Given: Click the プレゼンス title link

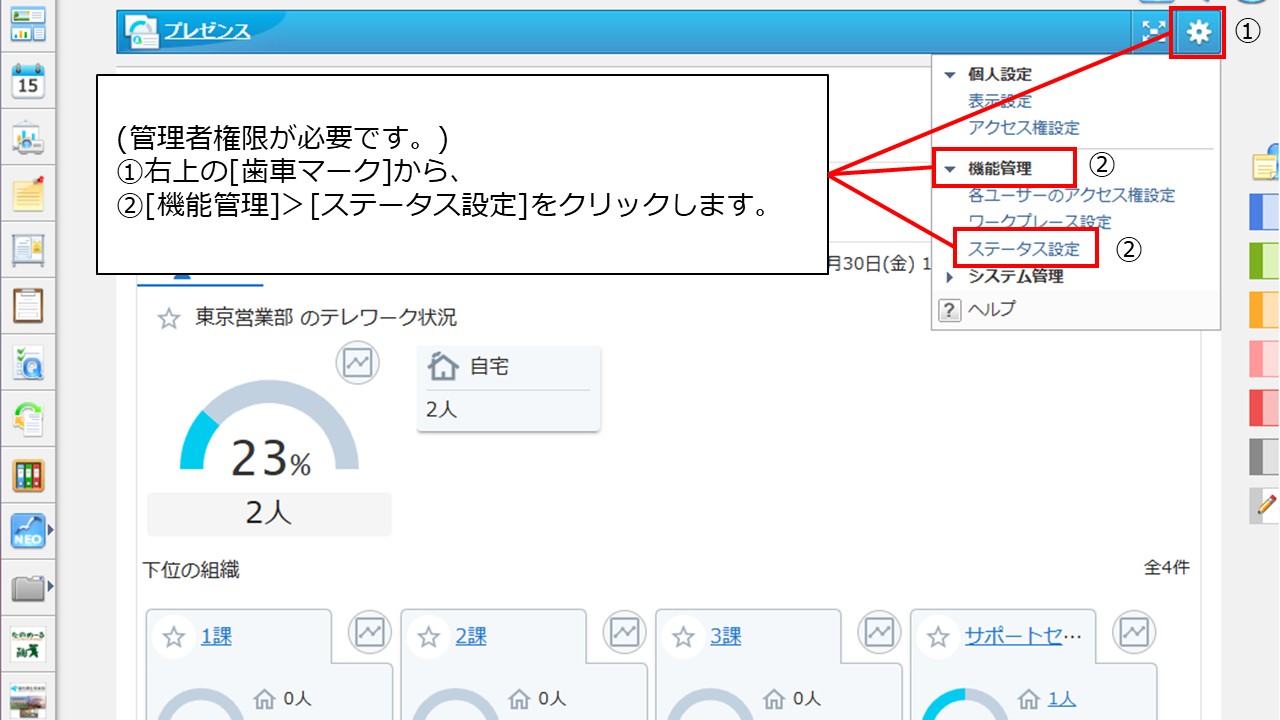Looking at the screenshot, I should (x=205, y=31).
